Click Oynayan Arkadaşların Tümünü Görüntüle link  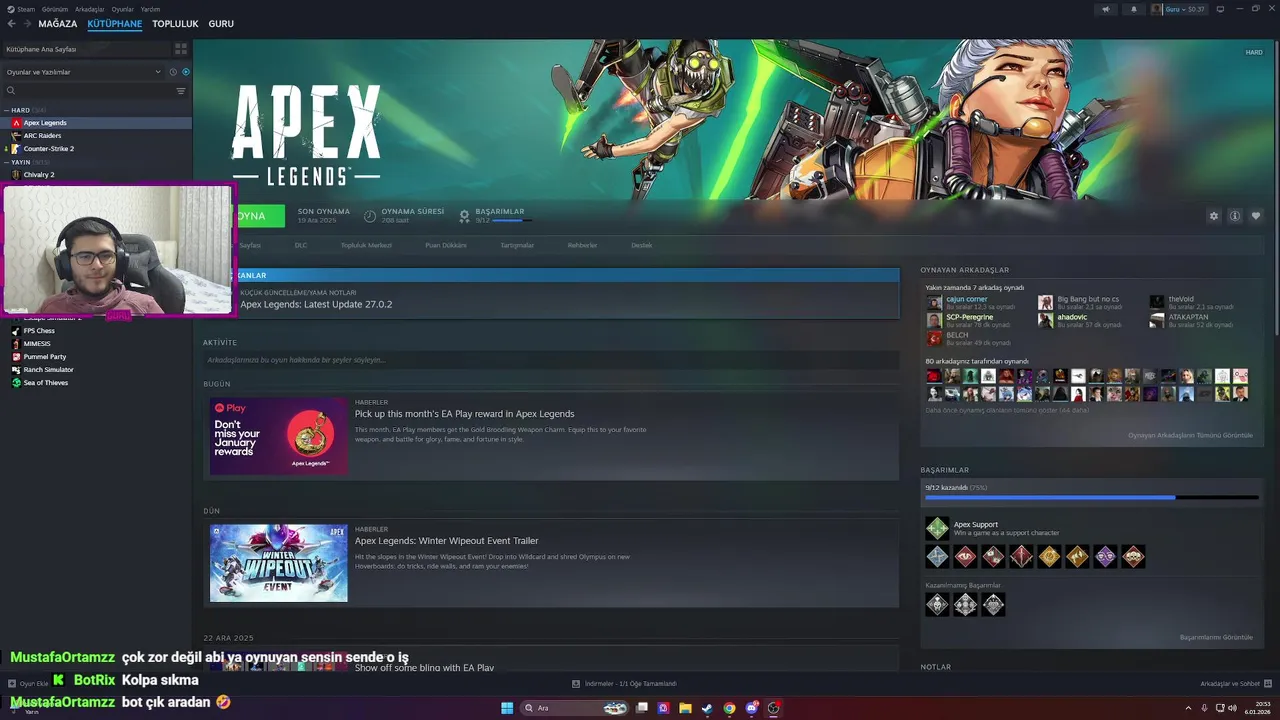pos(1190,435)
